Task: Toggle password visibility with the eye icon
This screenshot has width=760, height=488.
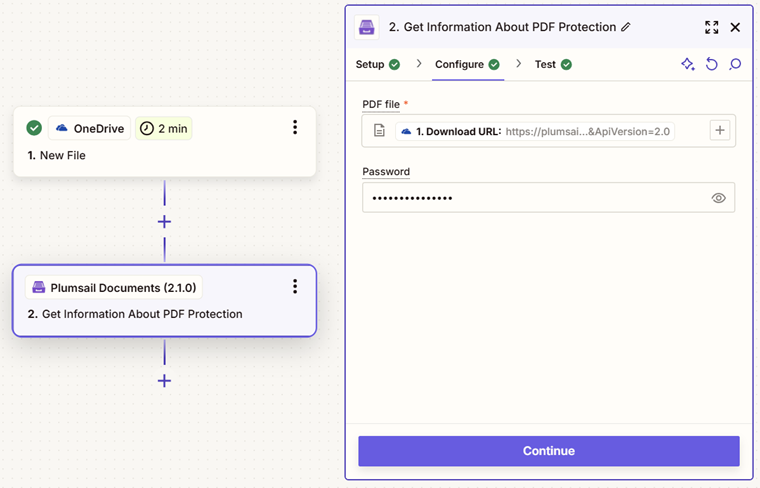Action: (718, 198)
